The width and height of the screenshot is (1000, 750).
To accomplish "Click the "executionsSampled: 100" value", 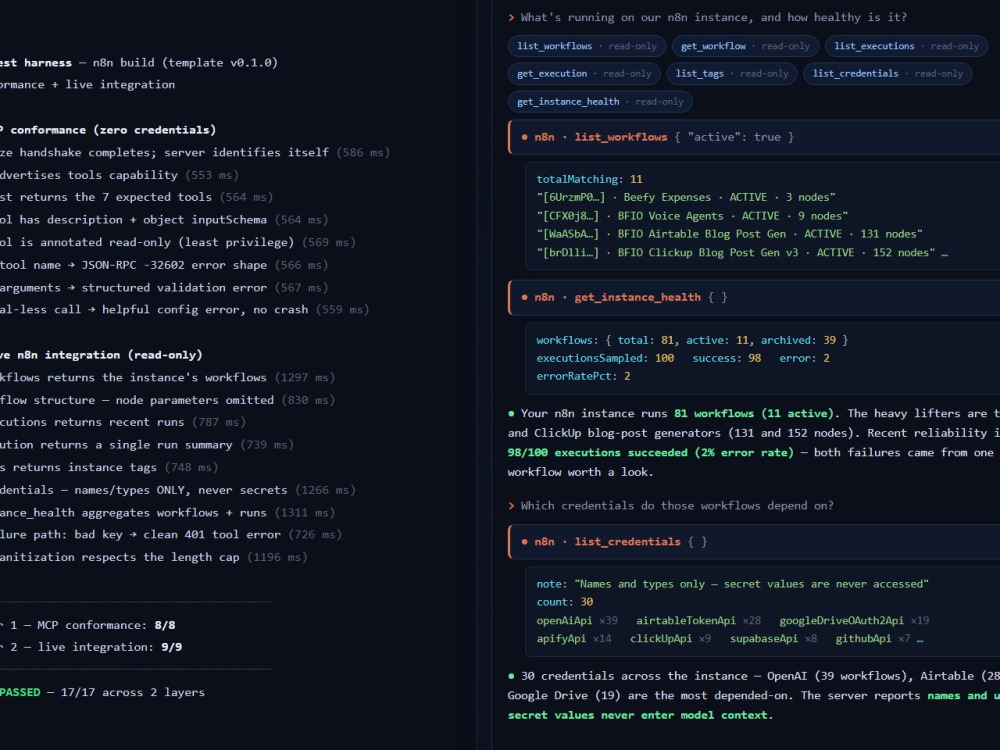I will [x=605, y=358].
